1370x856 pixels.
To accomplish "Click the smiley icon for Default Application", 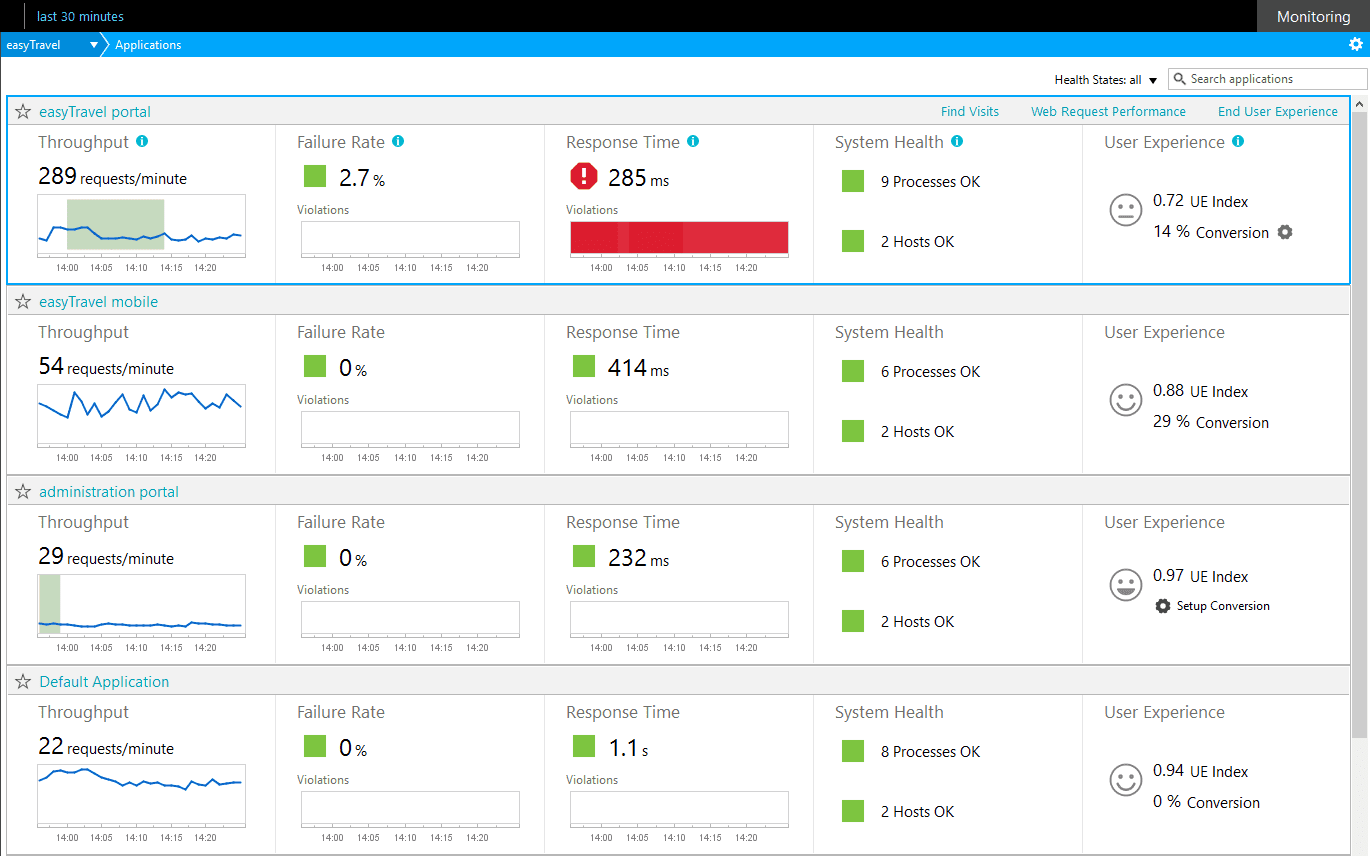I will click(1126, 780).
